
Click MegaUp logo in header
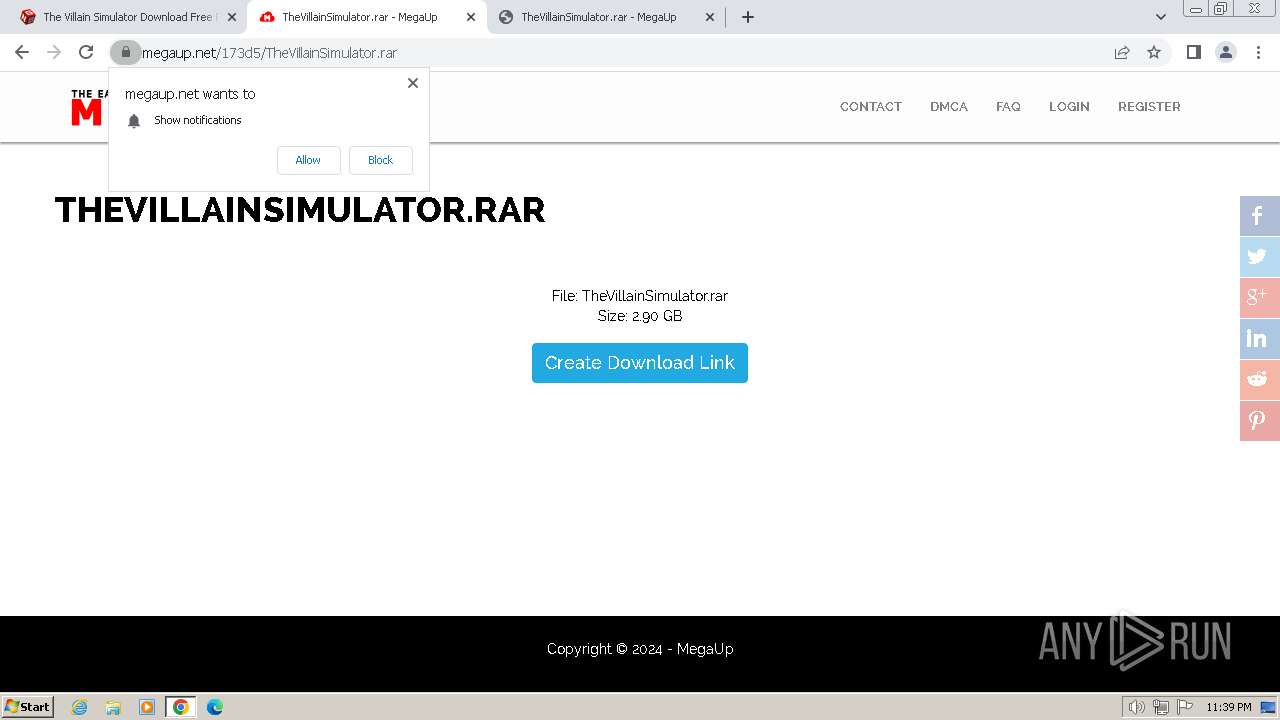click(89, 107)
